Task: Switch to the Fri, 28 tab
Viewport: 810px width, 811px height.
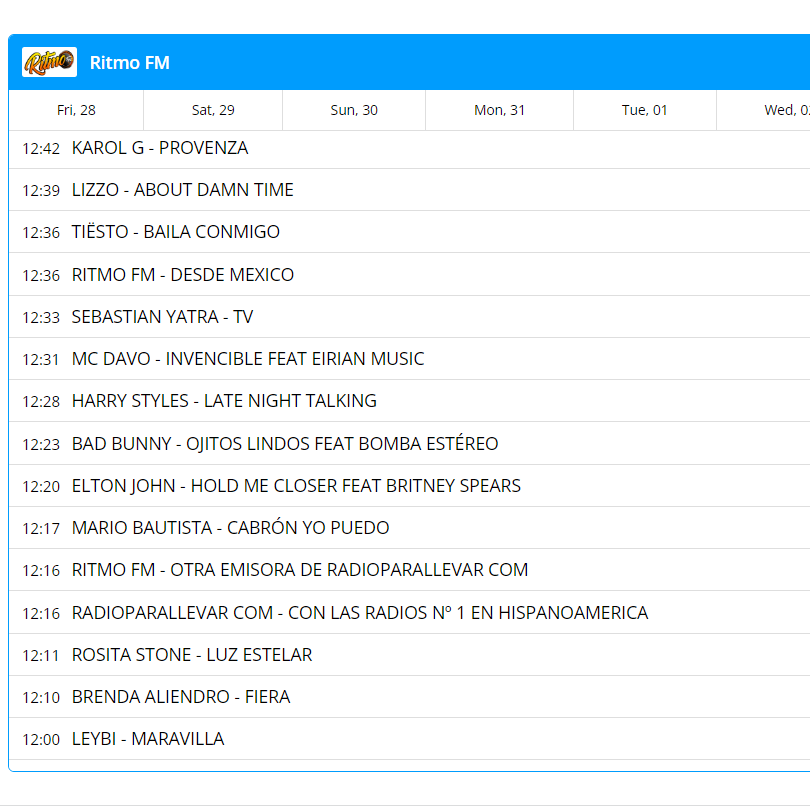Action: (76, 110)
